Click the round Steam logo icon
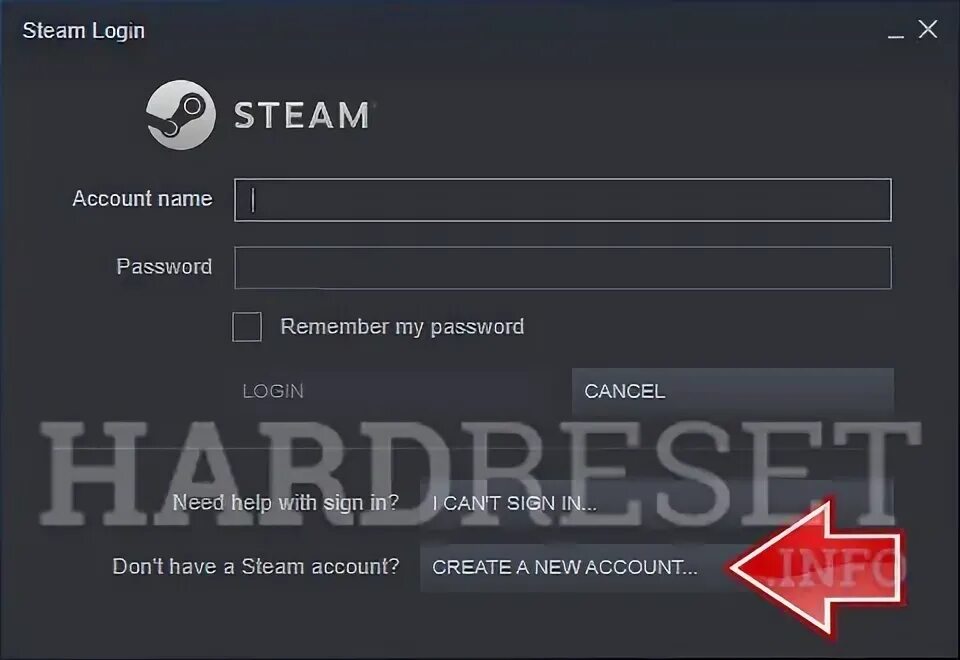 (181, 115)
